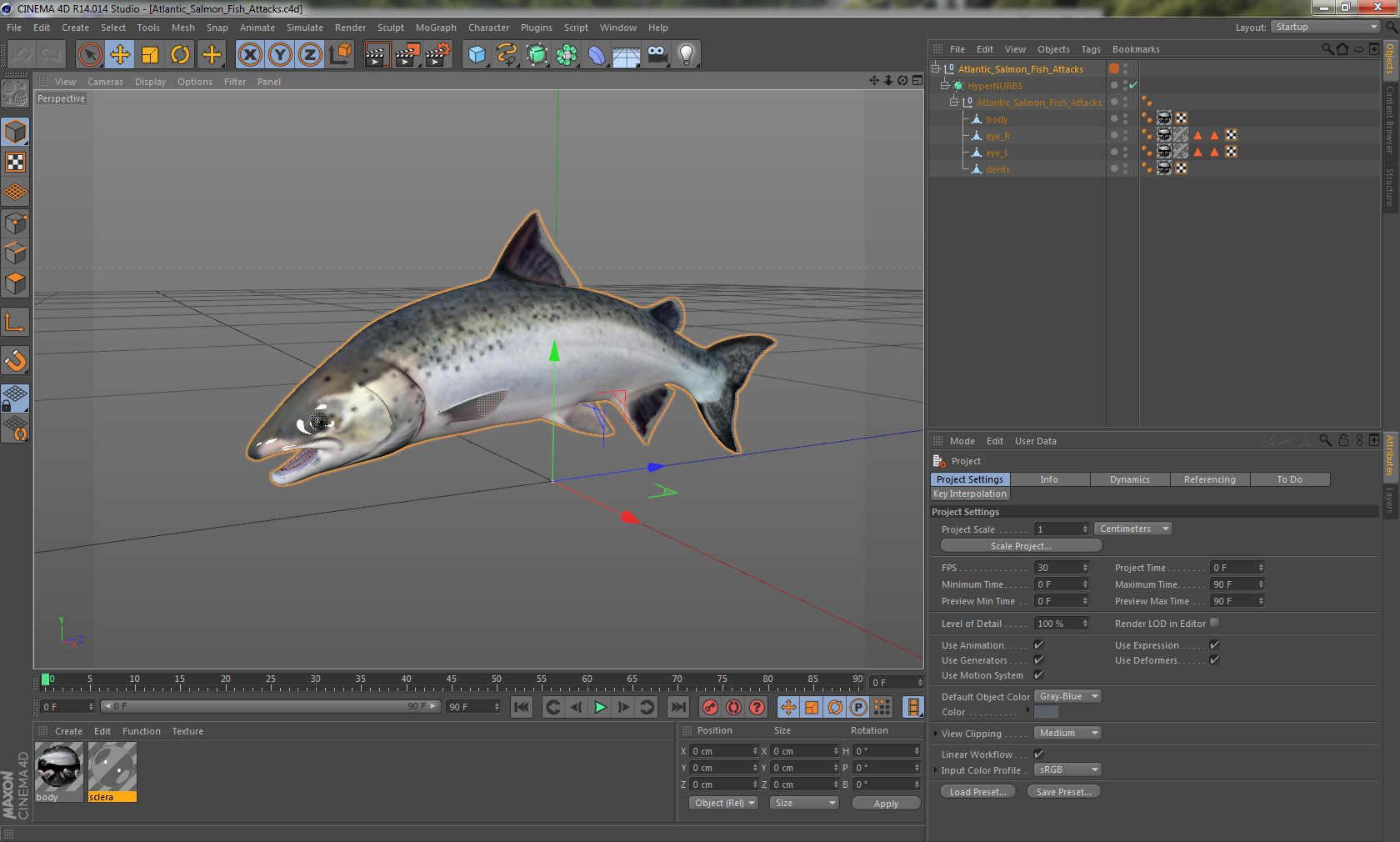Enable Polygons mode
Image resolution: width=1400 pixels, height=842 pixels.
(15, 283)
